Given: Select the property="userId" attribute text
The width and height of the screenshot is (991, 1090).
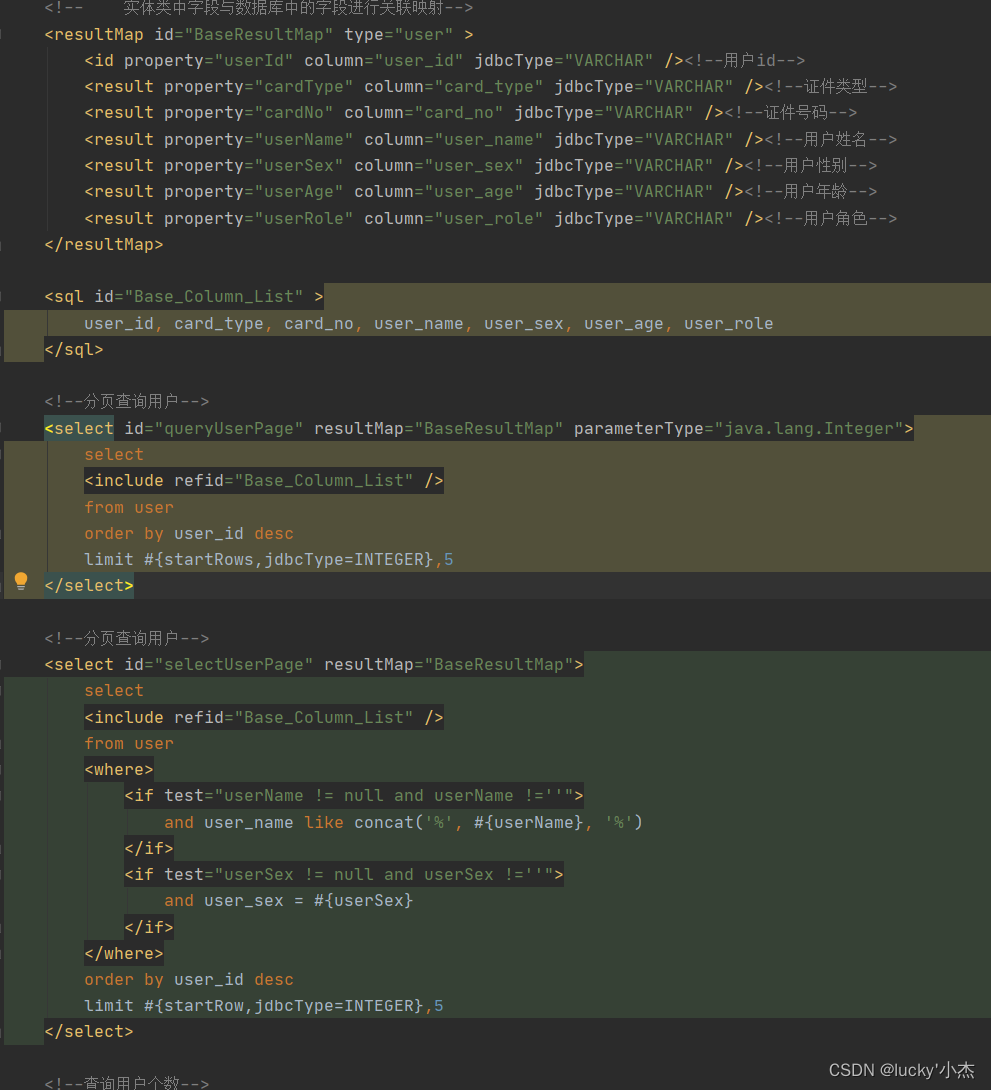Looking at the screenshot, I should tap(208, 61).
